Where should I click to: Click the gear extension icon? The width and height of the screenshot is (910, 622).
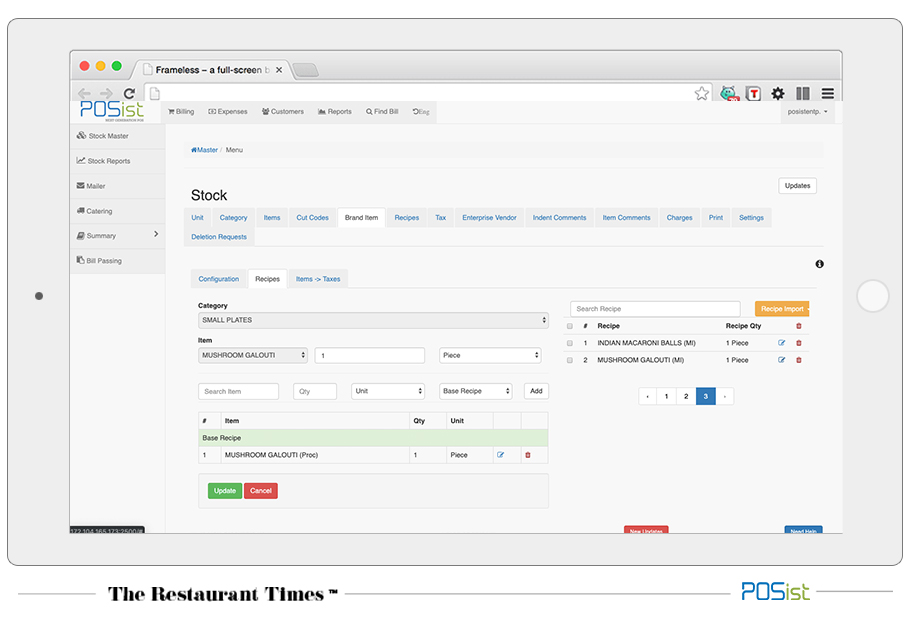click(778, 93)
